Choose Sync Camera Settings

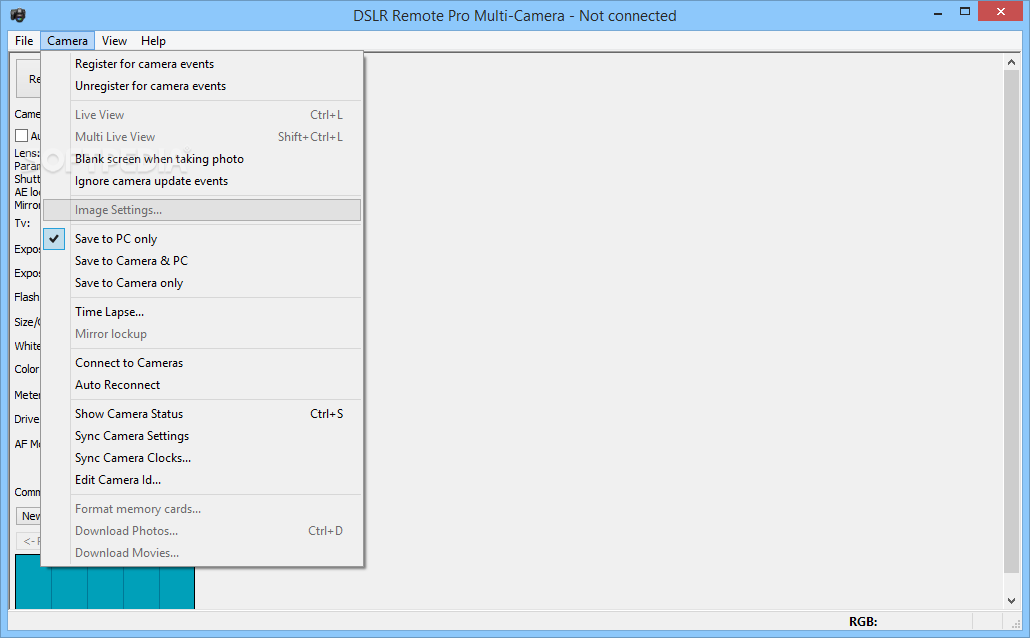coord(202,436)
